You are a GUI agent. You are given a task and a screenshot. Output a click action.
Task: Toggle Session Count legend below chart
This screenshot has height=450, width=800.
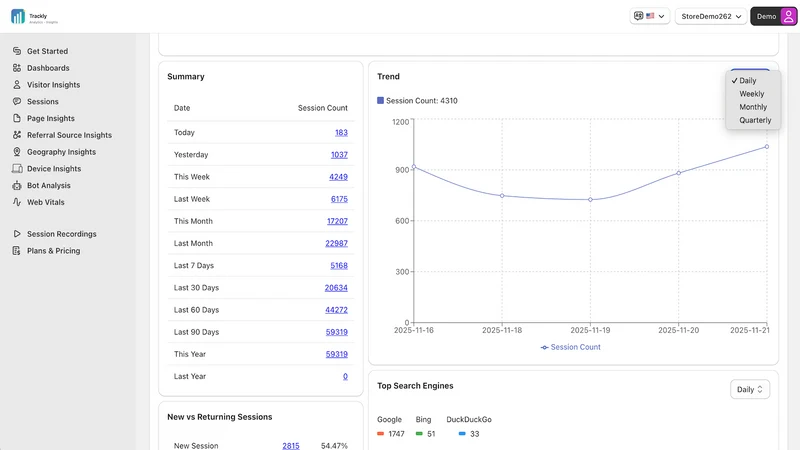(570, 347)
